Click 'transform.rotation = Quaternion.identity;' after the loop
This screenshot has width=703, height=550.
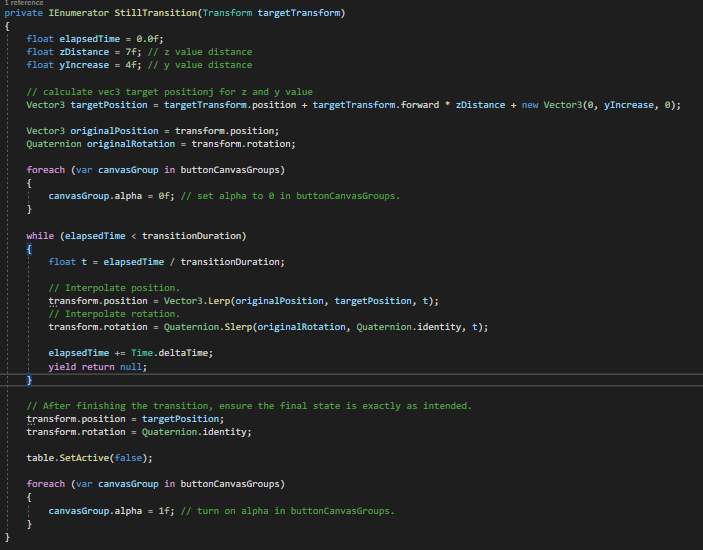[139, 432]
